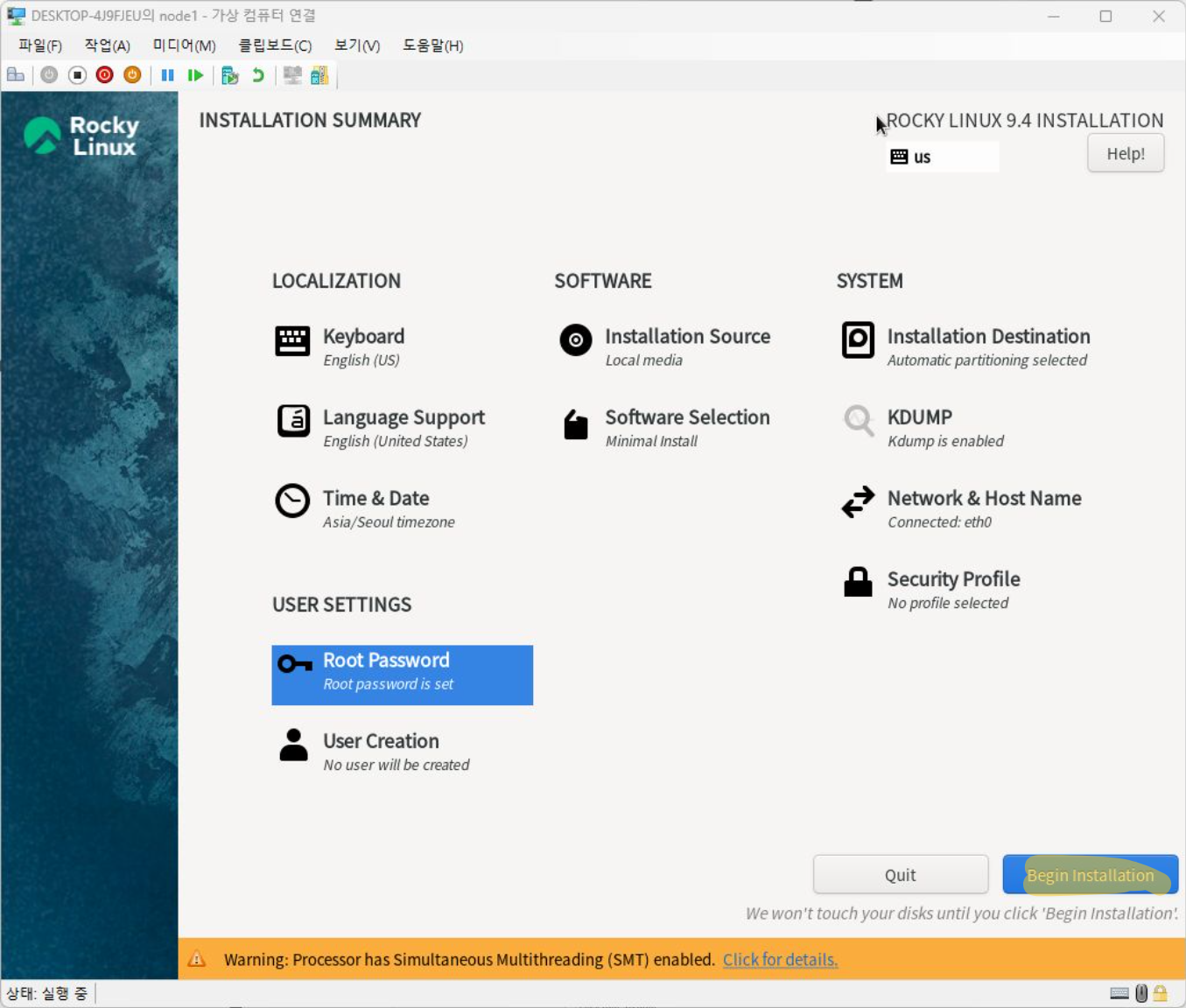
Task: Click the Language Support icon
Action: (x=293, y=421)
